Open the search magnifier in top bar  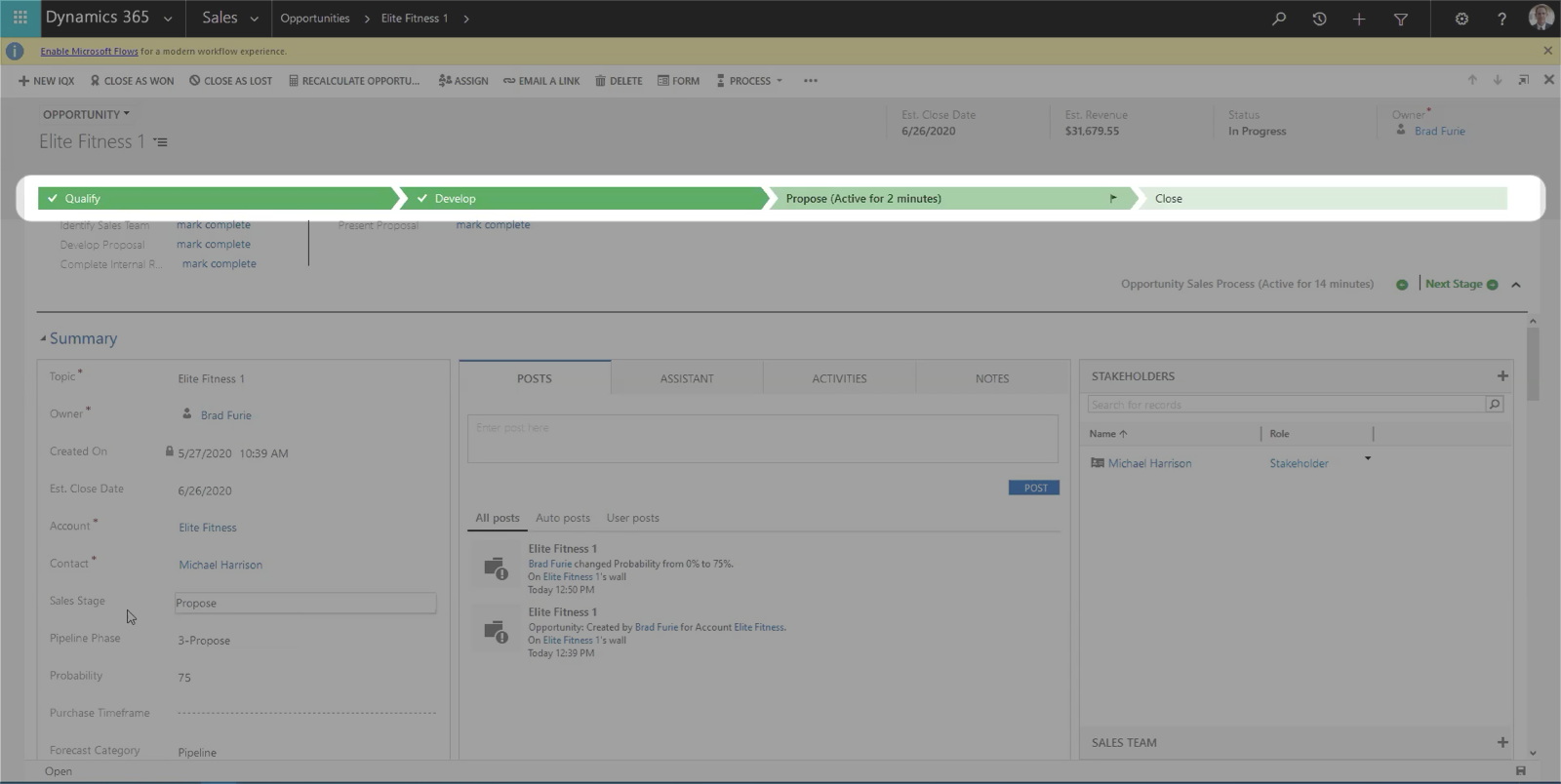tap(1279, 19)
